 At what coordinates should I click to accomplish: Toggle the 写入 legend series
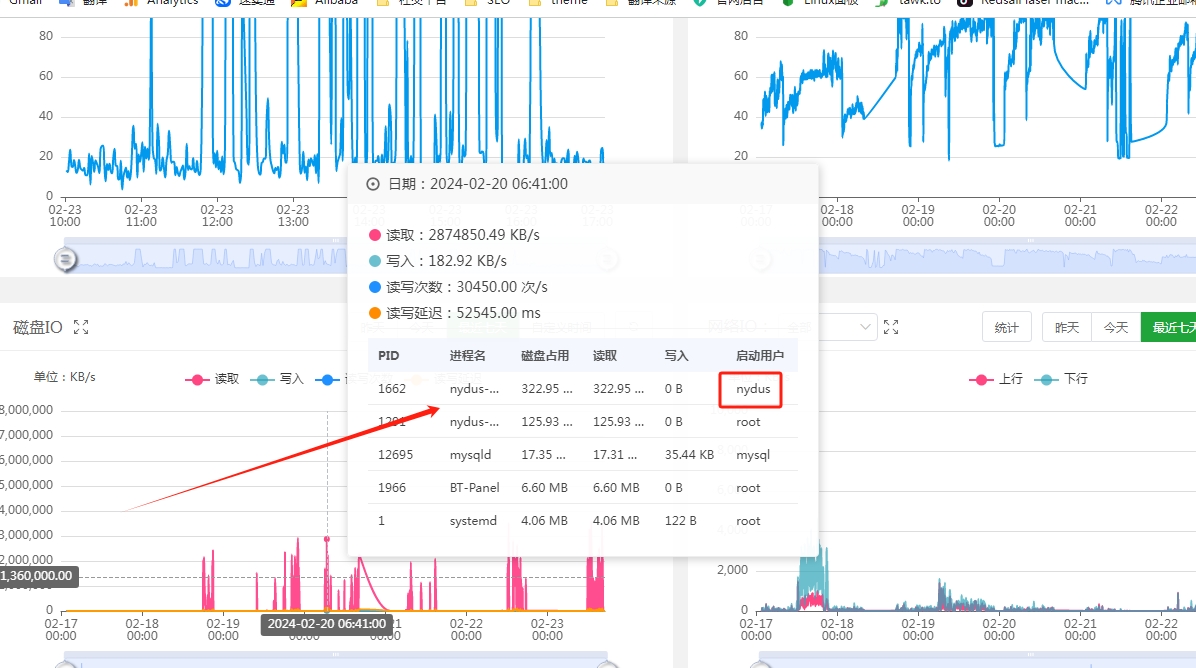point(276,379)
